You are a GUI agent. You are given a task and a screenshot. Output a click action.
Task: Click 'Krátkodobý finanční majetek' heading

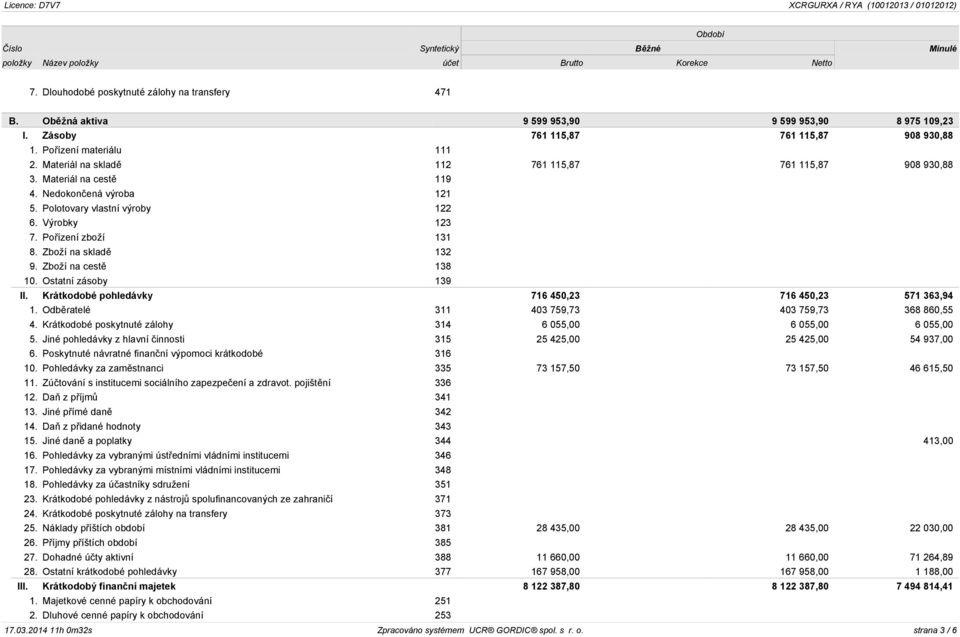108,586
